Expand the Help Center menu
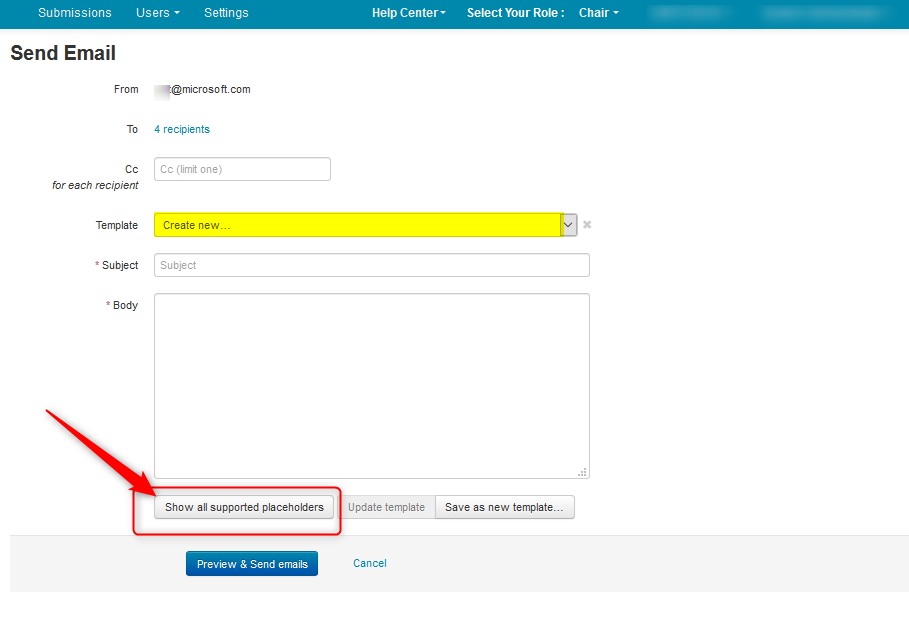Viewport: 909px width, 637px height. point(408,13)
